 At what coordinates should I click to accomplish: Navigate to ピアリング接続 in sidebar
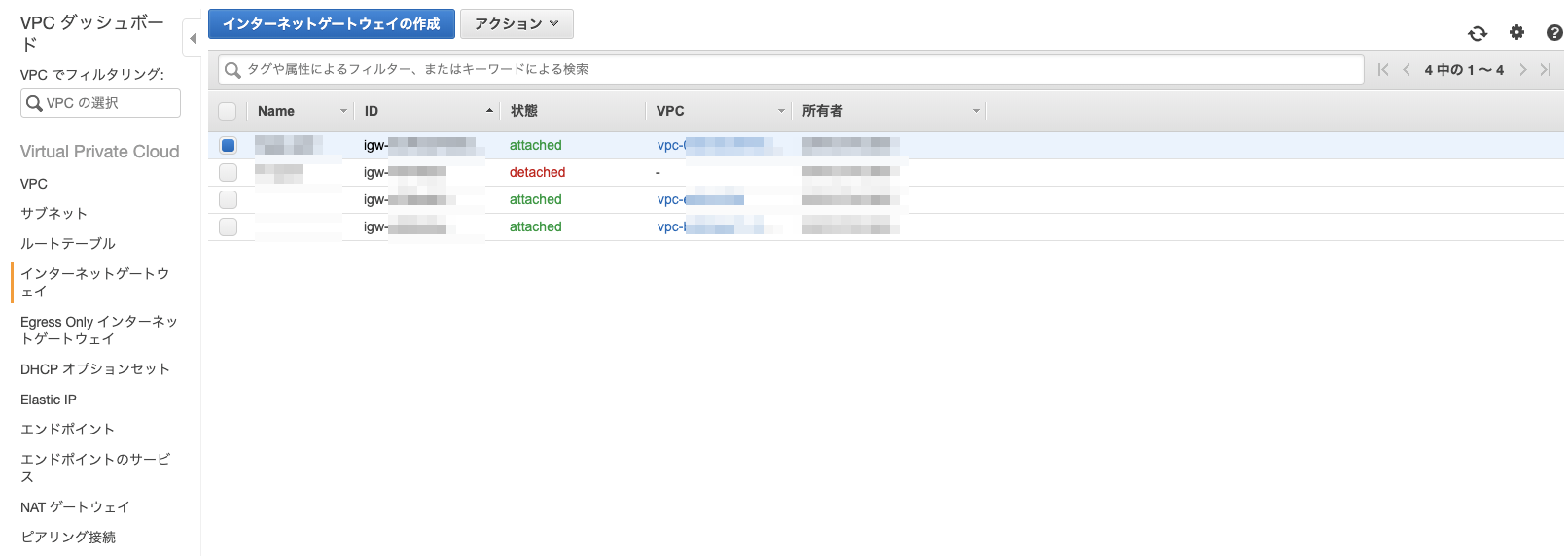(x=68, y=538)
